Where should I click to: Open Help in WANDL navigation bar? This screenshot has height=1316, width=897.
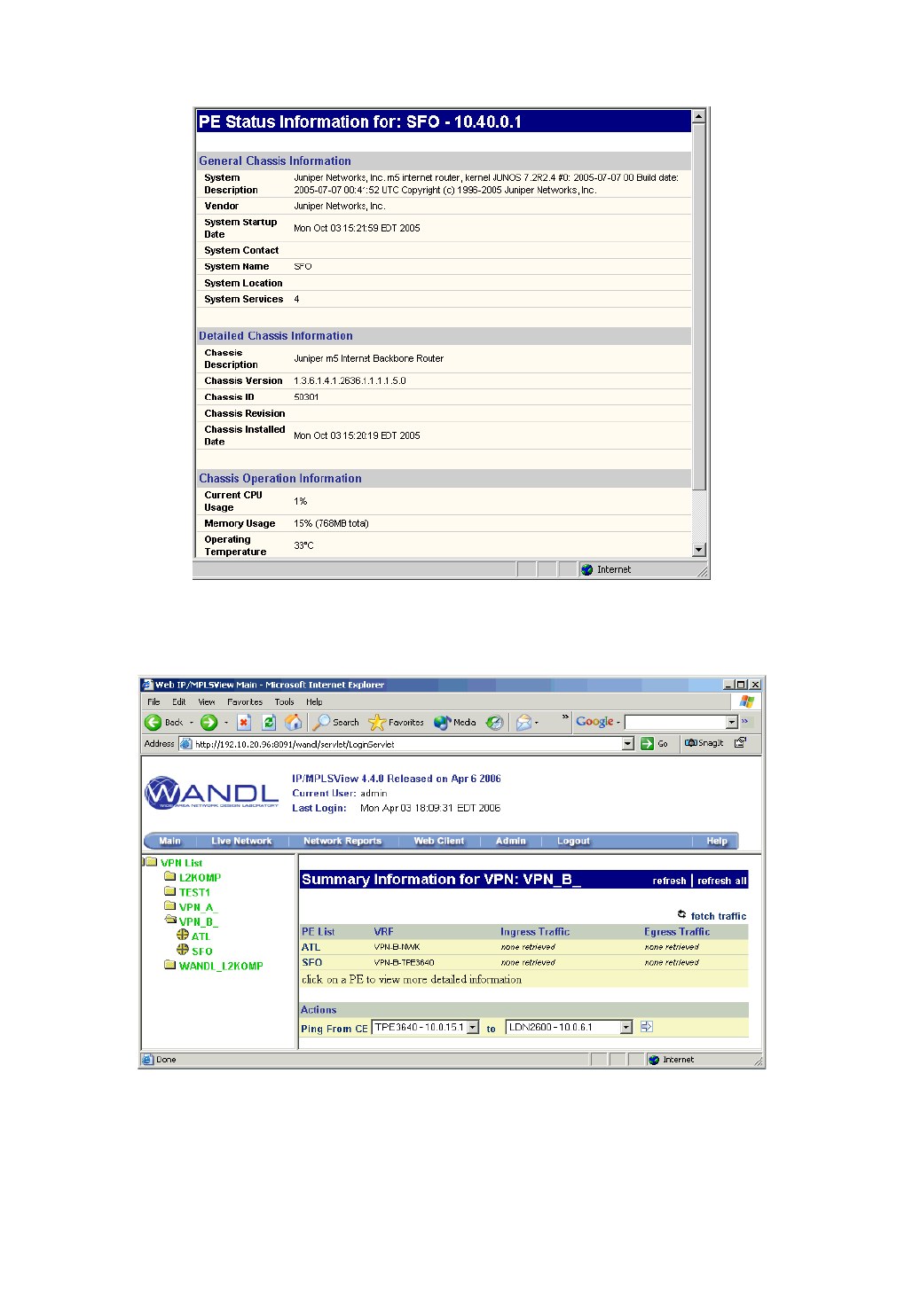coord(717,842)
